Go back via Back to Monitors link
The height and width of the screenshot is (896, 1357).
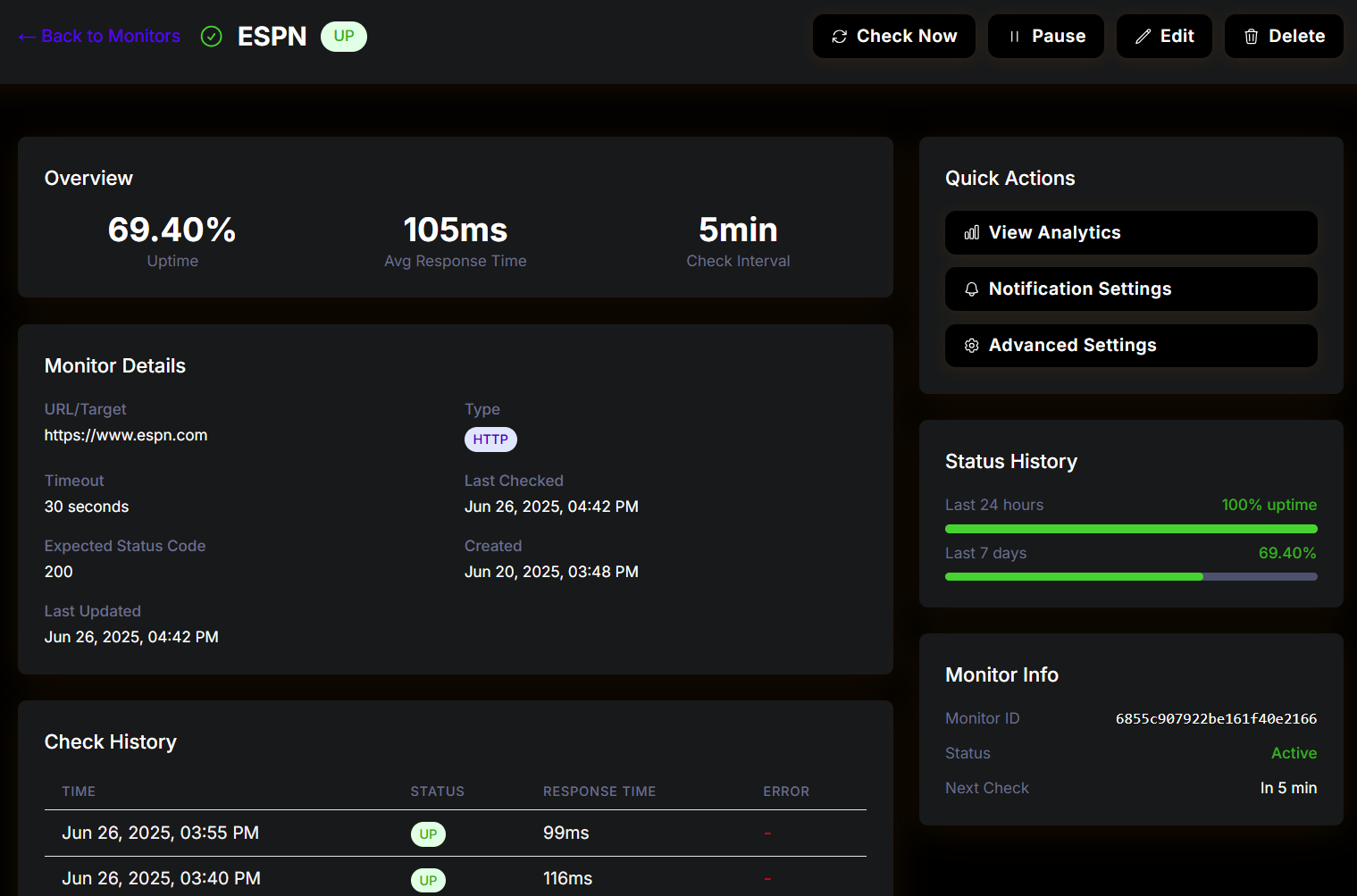(x=99, y=37)
